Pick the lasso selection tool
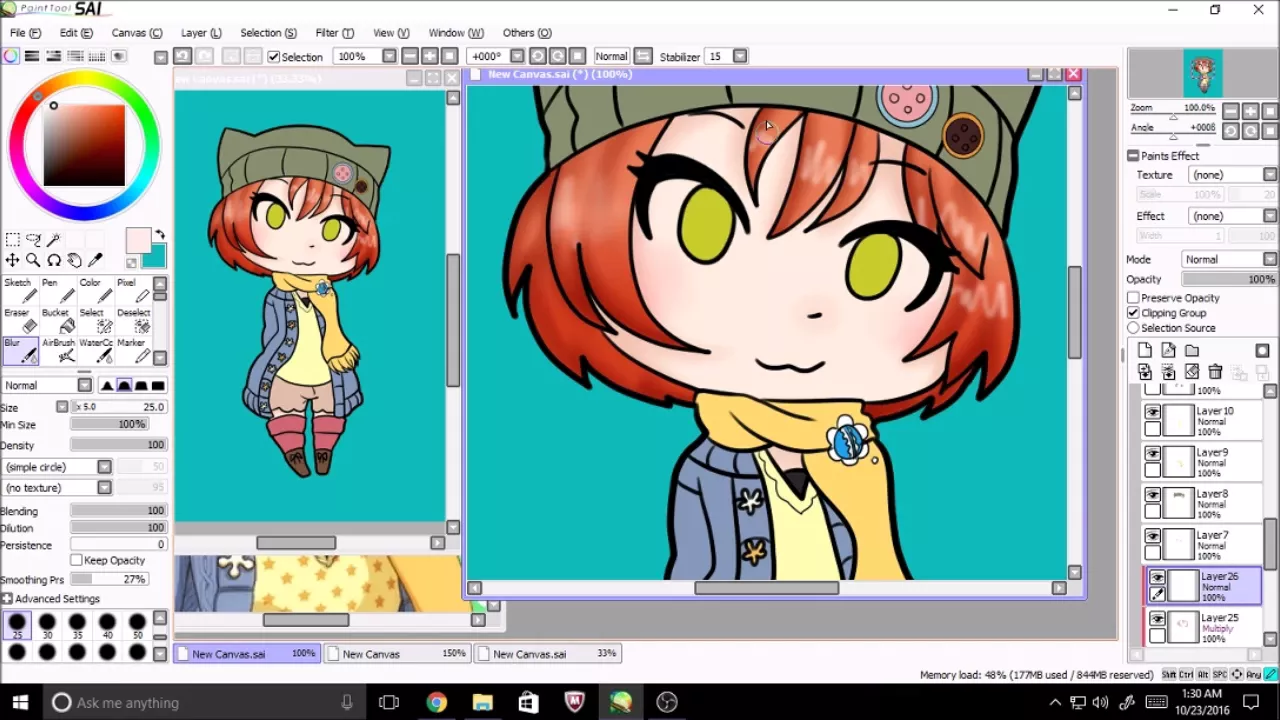This screenshot has height=720, width=1280. pos(33,240)
